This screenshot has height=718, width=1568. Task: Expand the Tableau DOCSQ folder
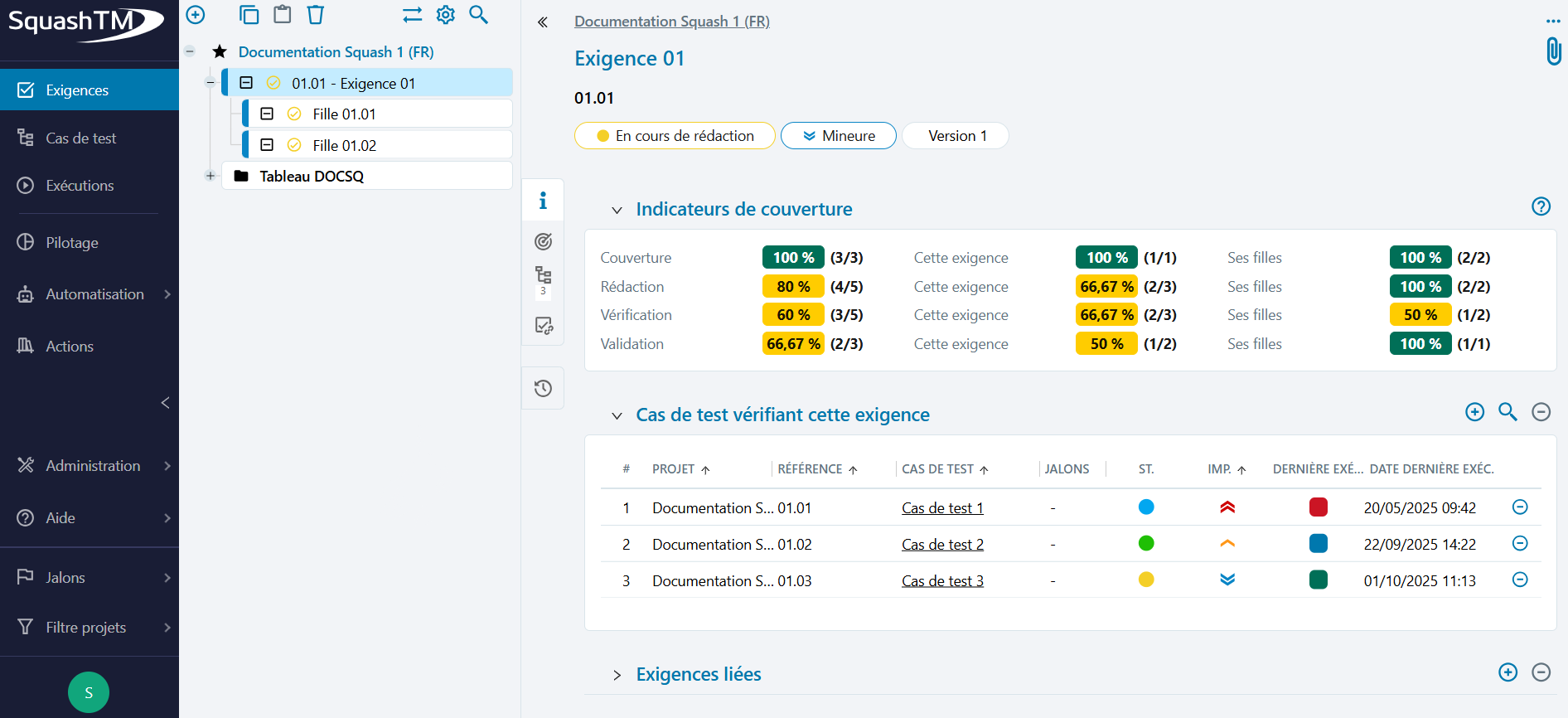tap(211, 176)
